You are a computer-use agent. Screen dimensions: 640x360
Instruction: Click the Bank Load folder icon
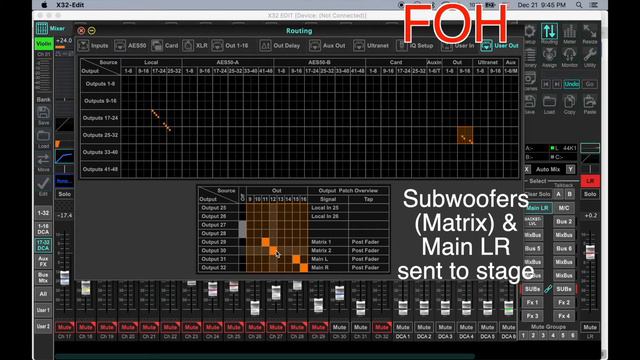point(43,137)
